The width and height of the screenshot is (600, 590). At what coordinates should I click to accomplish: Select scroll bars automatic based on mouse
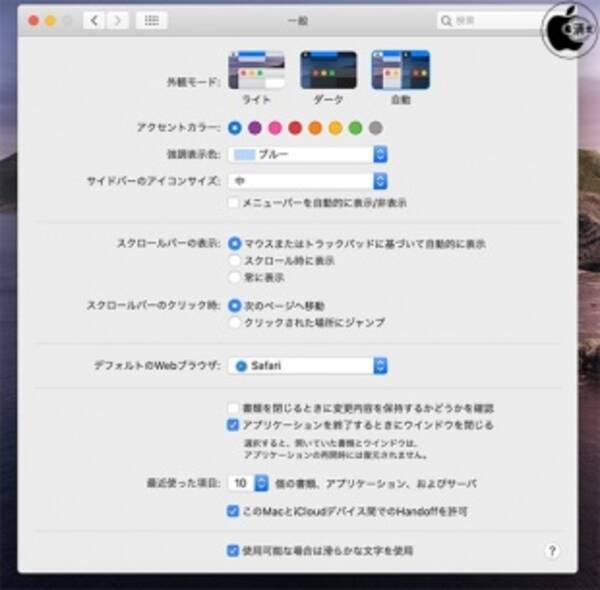[235, 244]
